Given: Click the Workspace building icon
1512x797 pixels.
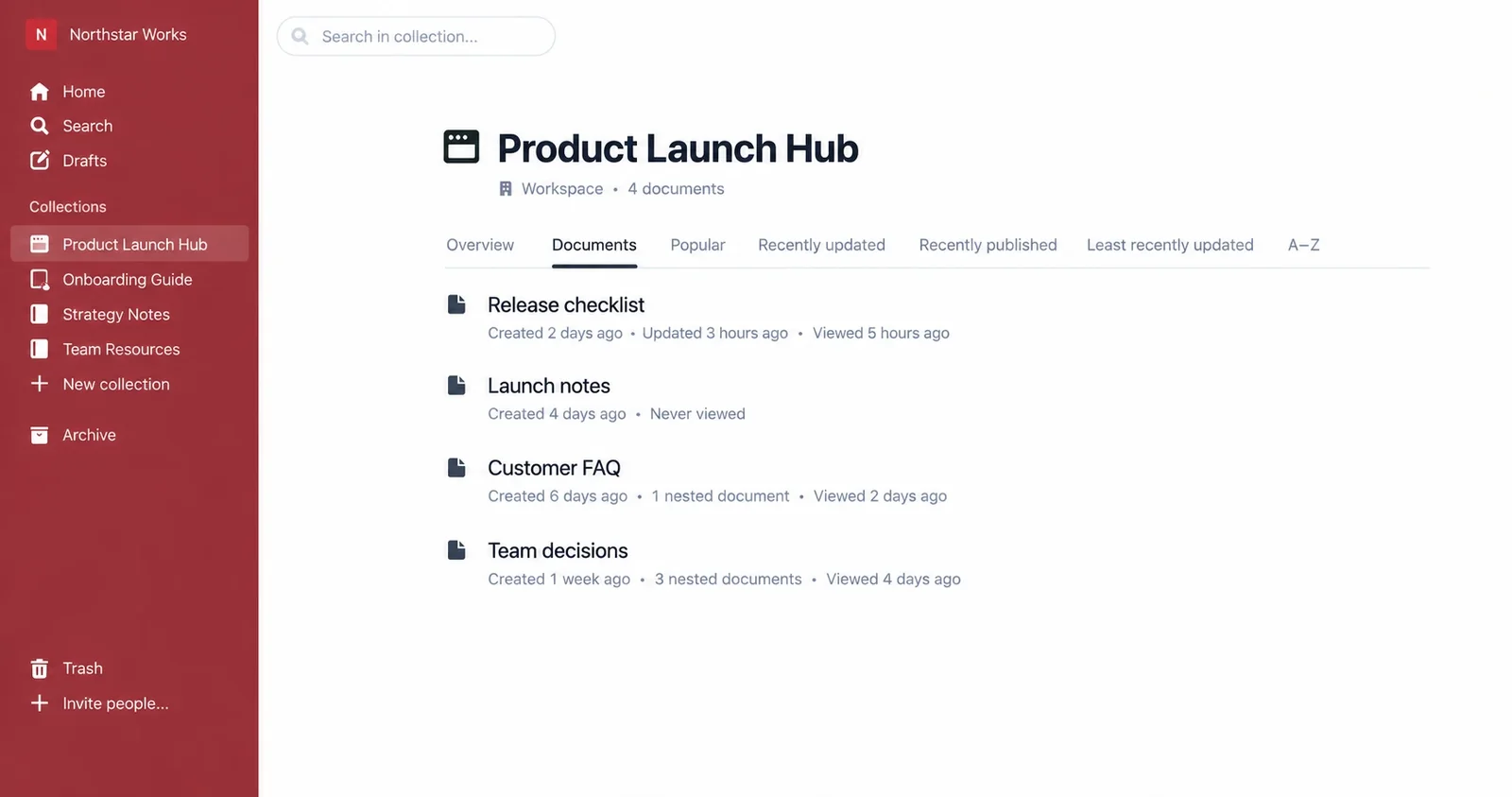Looking at the screenshot, I should 506,189.
